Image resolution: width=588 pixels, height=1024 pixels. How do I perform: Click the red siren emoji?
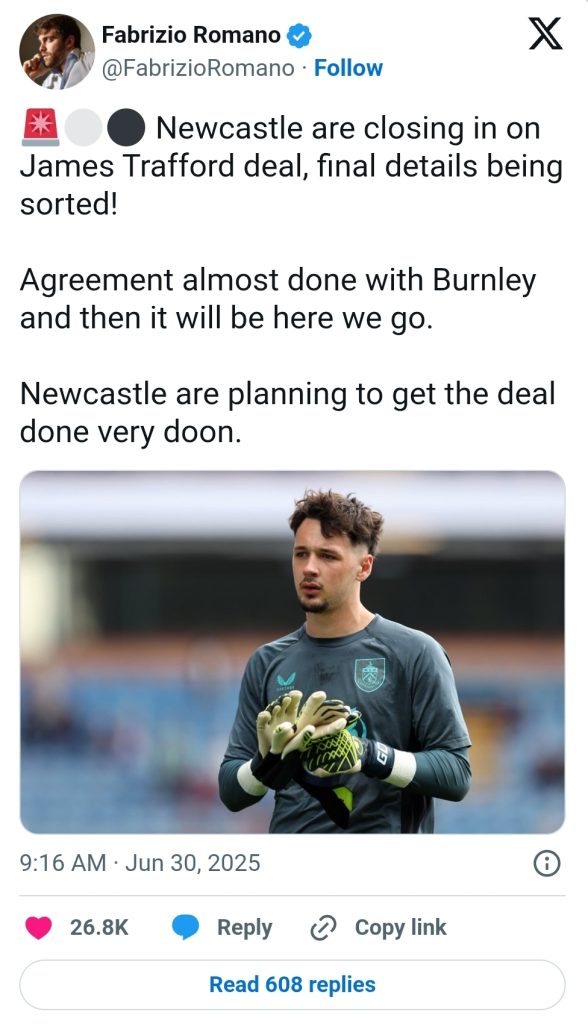[x=41, y=127]
